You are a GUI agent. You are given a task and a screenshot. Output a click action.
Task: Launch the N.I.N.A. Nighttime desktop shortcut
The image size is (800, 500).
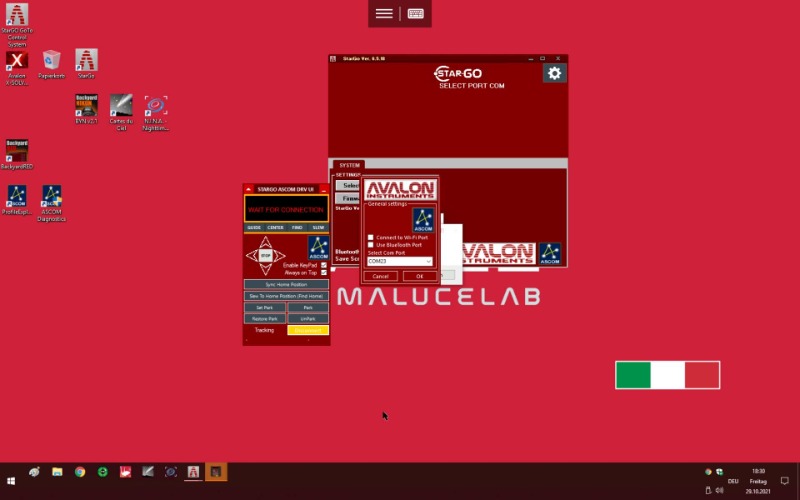156,113
